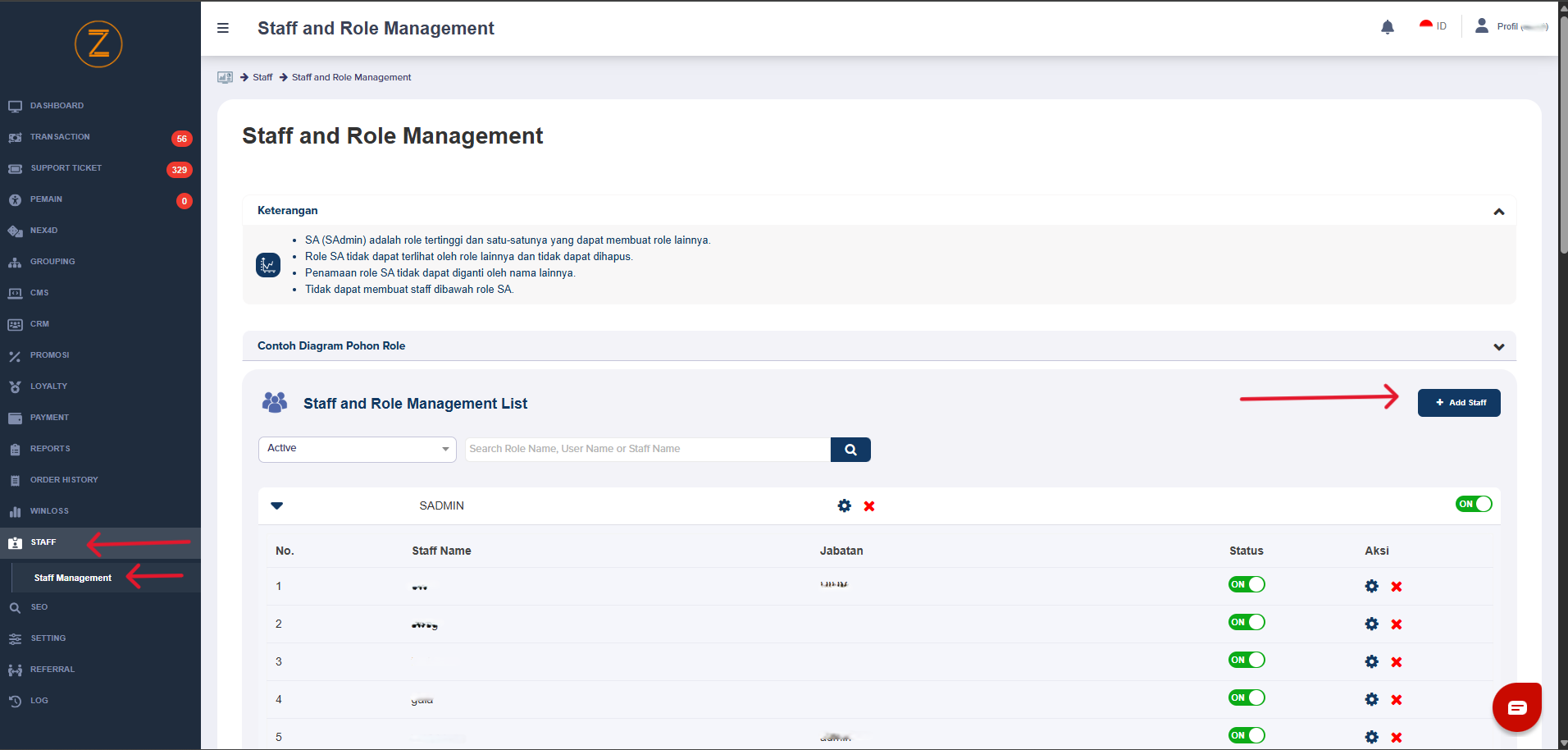This screenshot has width=1568, height=750.
Task: Click the Add Staff button
Action: tap(1458, 403)
